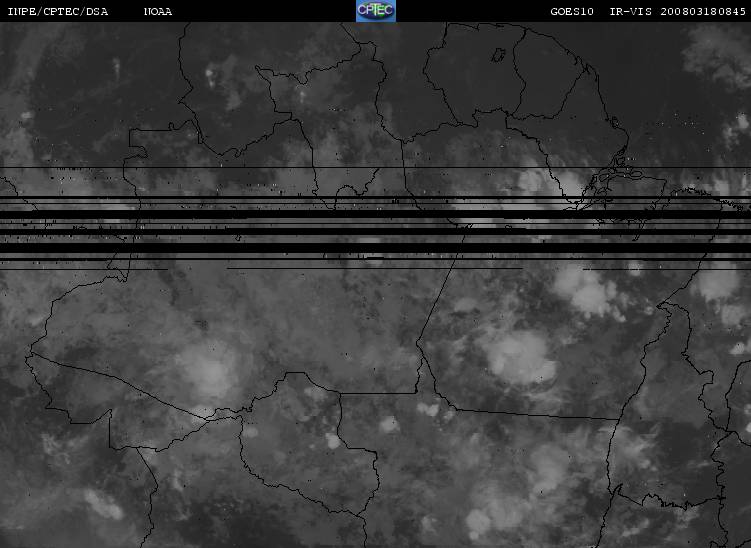Viewport: 751px width, 548px height.
Task: Click the elongated bright cloud at bottom left
Action: pyautogui.click(x=104, y=504)
